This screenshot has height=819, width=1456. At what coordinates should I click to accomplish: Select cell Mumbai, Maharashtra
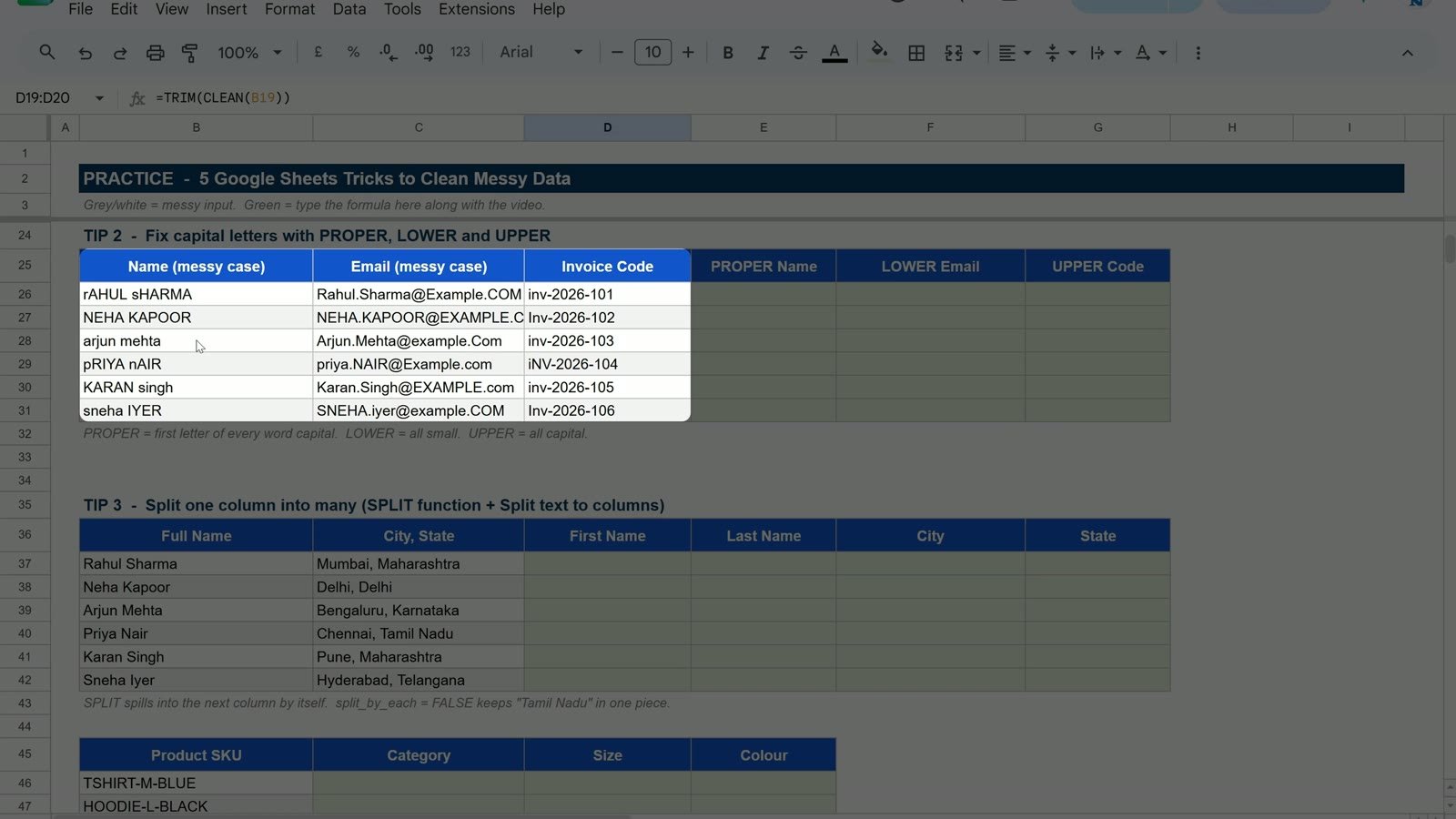tap(418, 563)
